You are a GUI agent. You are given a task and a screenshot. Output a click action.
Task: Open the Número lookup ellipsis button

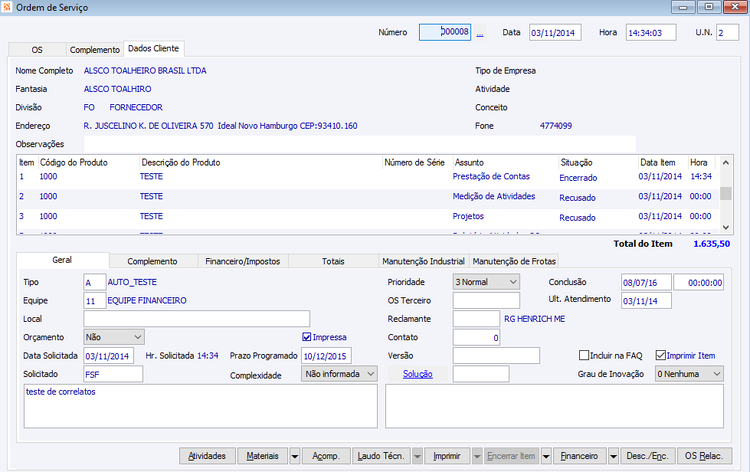click(x=480, y=33)
